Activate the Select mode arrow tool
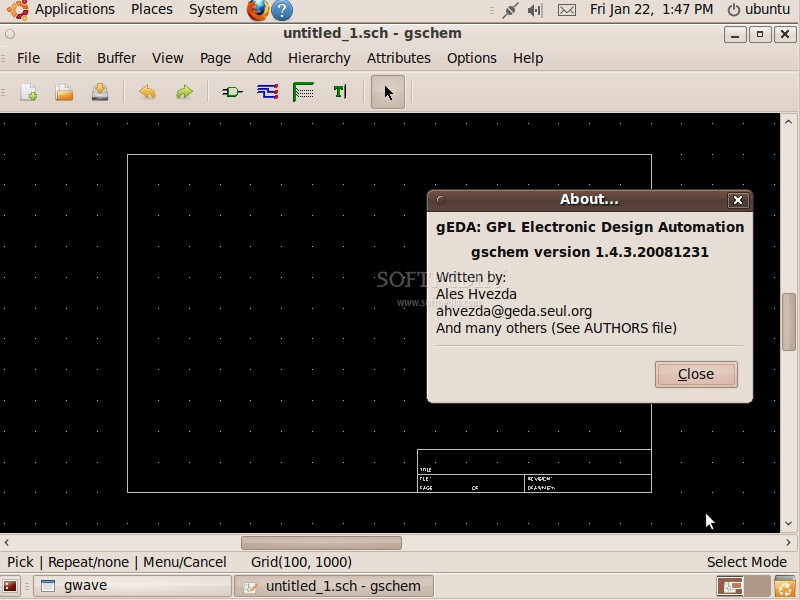The width and height of the screenshot is (800, 600). [x=388, y=92]
